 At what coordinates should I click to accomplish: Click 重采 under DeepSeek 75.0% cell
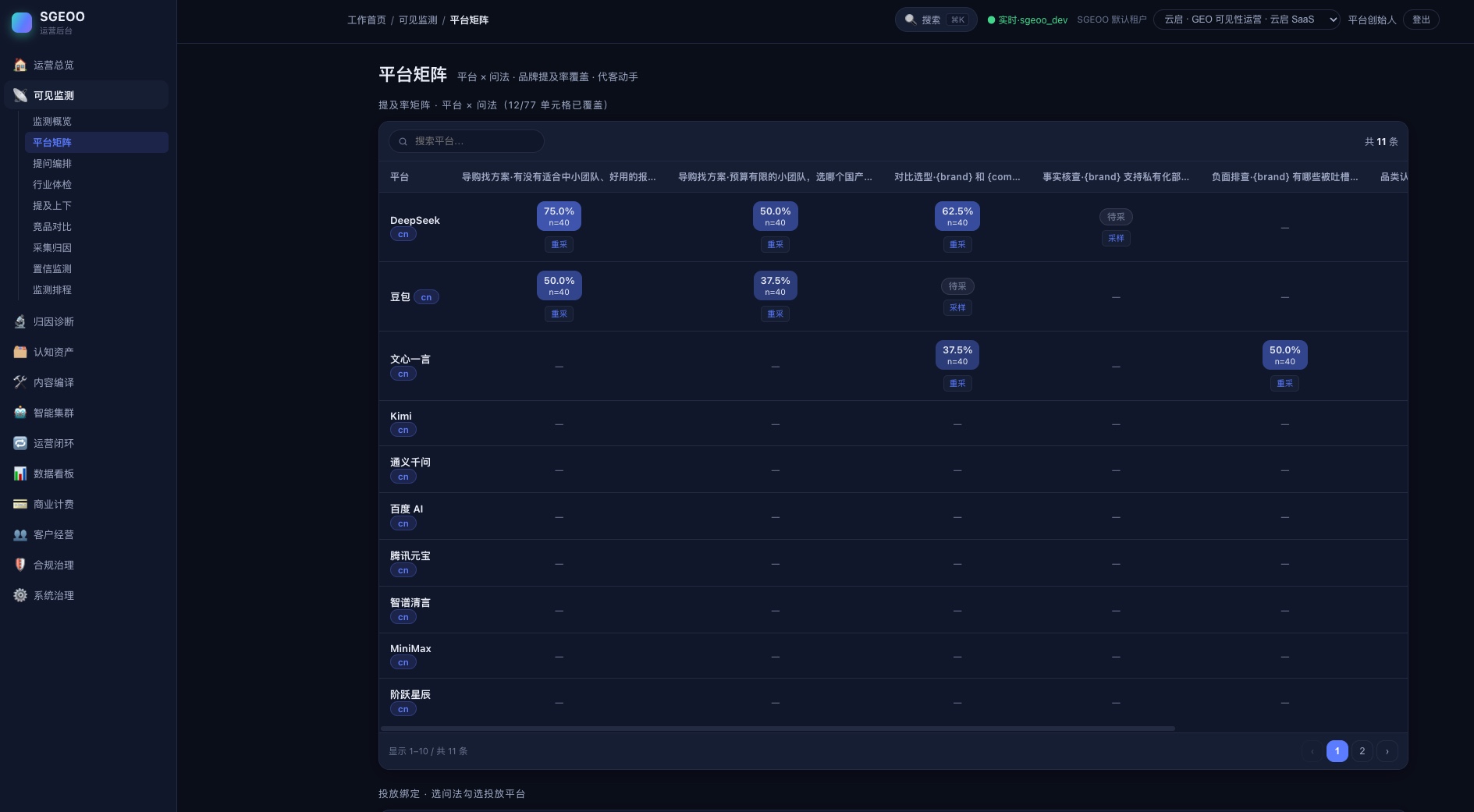(x=559, y=244)
